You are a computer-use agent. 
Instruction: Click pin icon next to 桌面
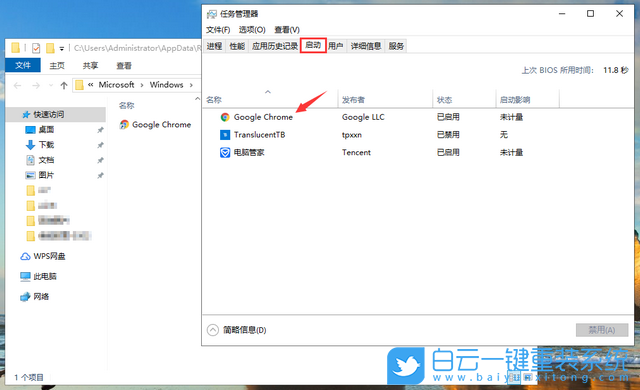click(x=100, y=130)
